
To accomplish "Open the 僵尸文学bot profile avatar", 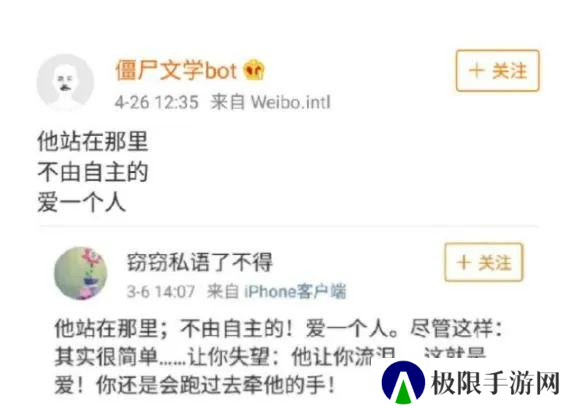I will click(66, 82).
